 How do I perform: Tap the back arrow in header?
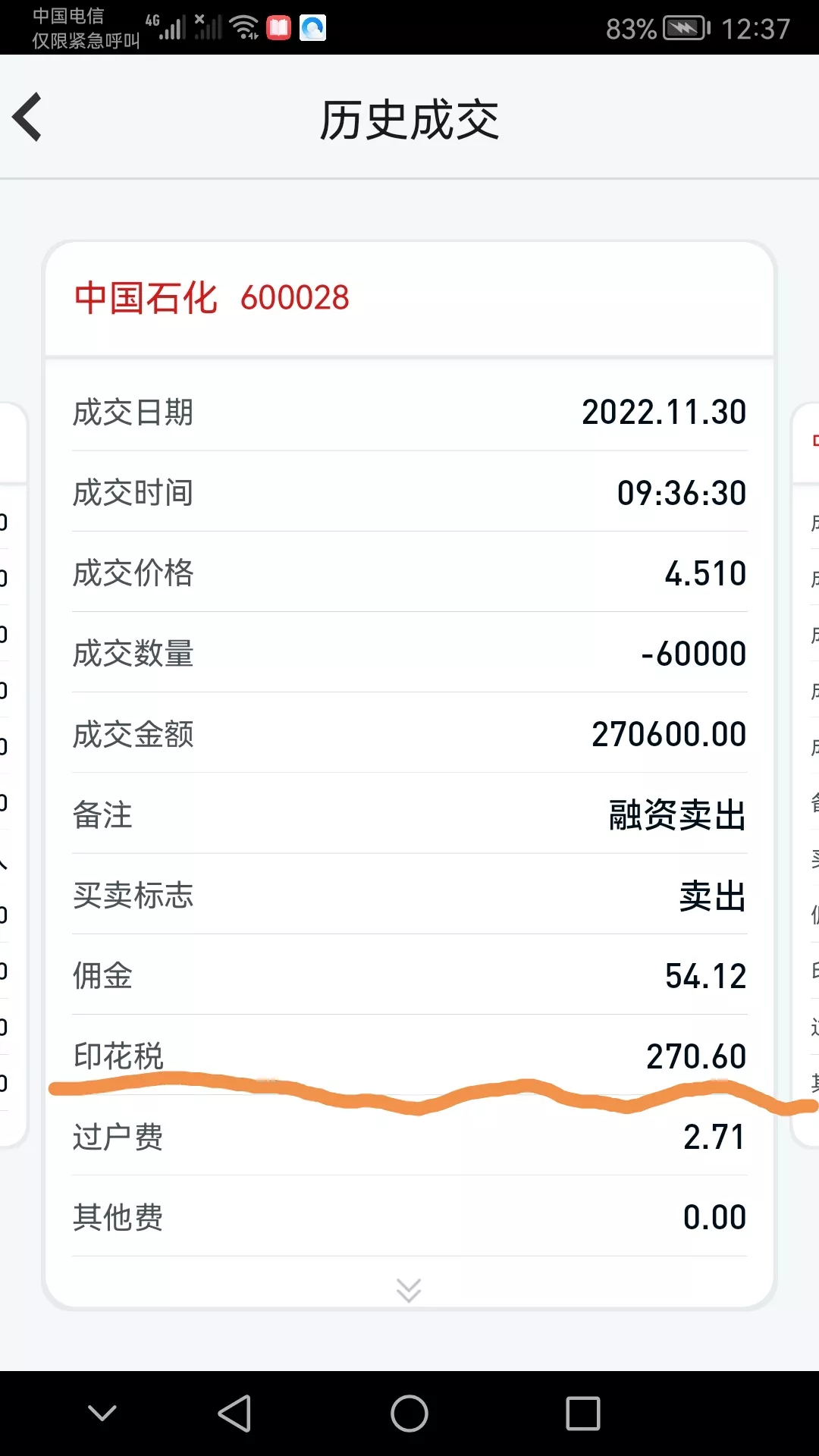click(28, 118)
